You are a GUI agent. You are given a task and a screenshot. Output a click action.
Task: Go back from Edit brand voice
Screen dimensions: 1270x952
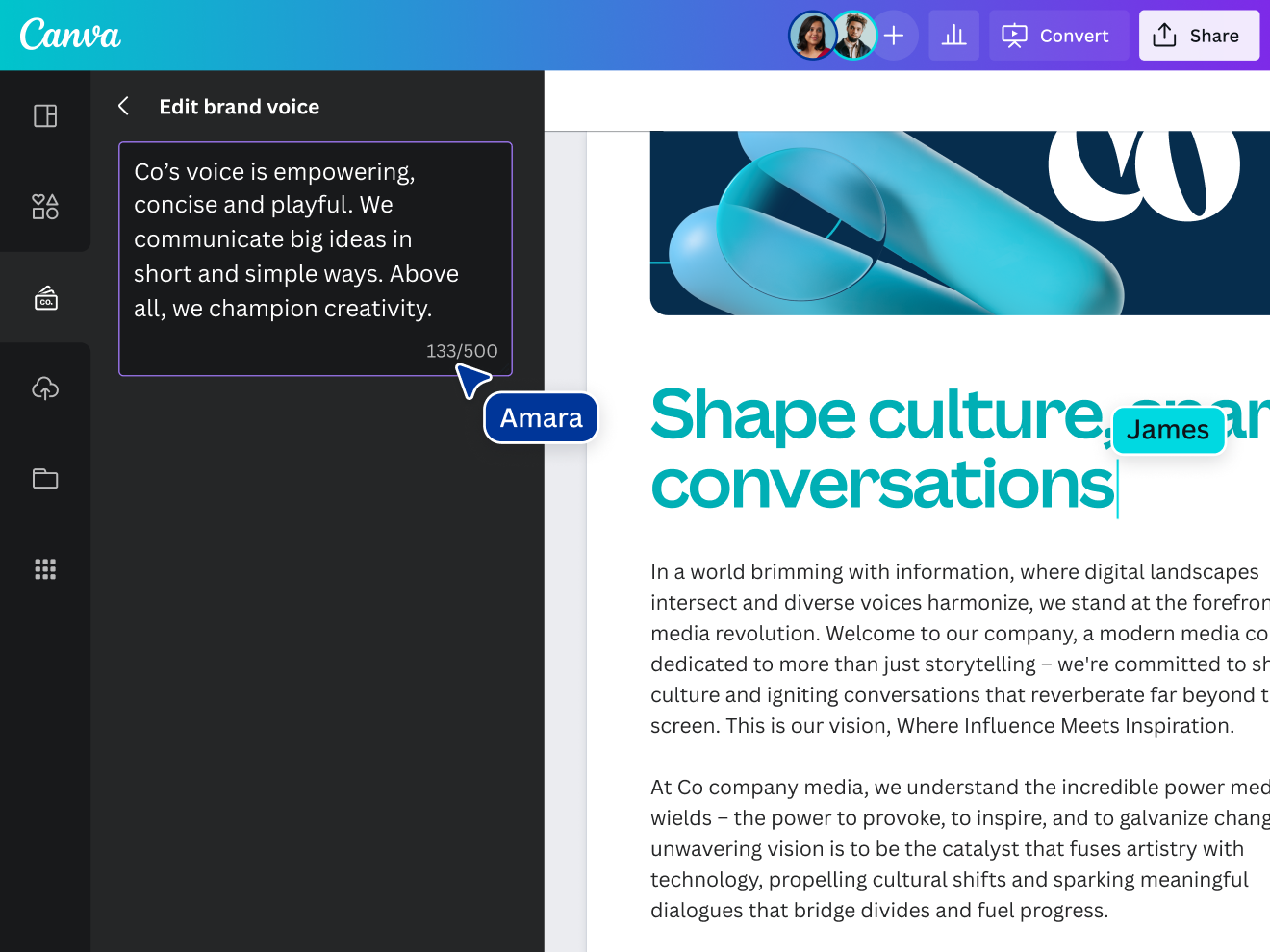click(x=124, y=107)
